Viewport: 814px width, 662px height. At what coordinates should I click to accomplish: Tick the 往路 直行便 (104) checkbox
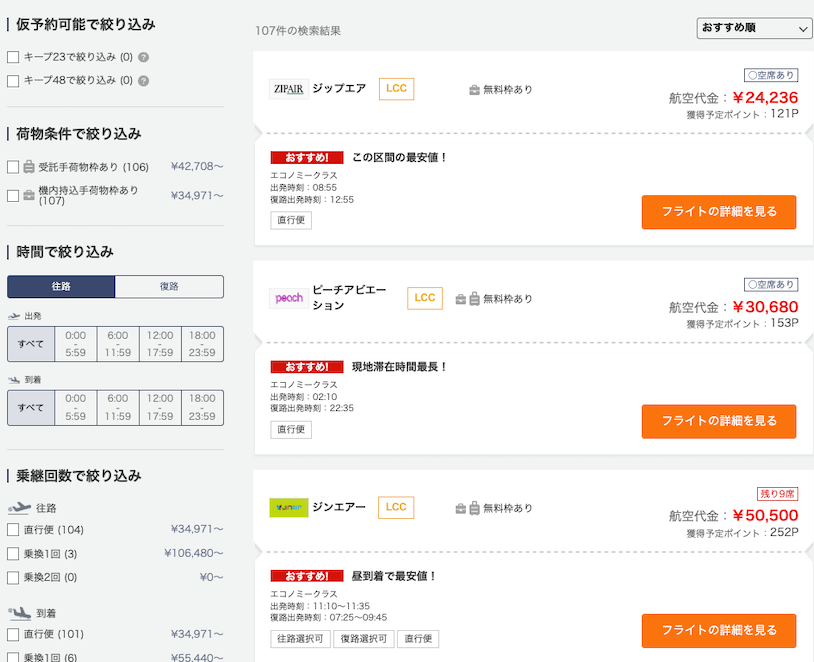click(x=13, y=529)
